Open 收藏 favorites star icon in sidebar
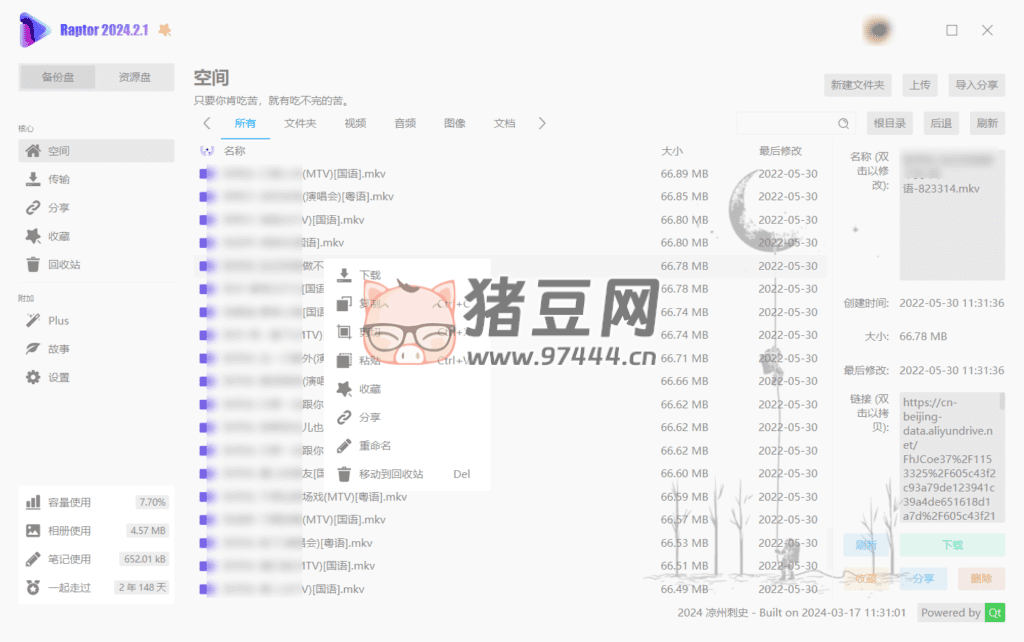Screen dimensions: 1024x642 [33, 236]
